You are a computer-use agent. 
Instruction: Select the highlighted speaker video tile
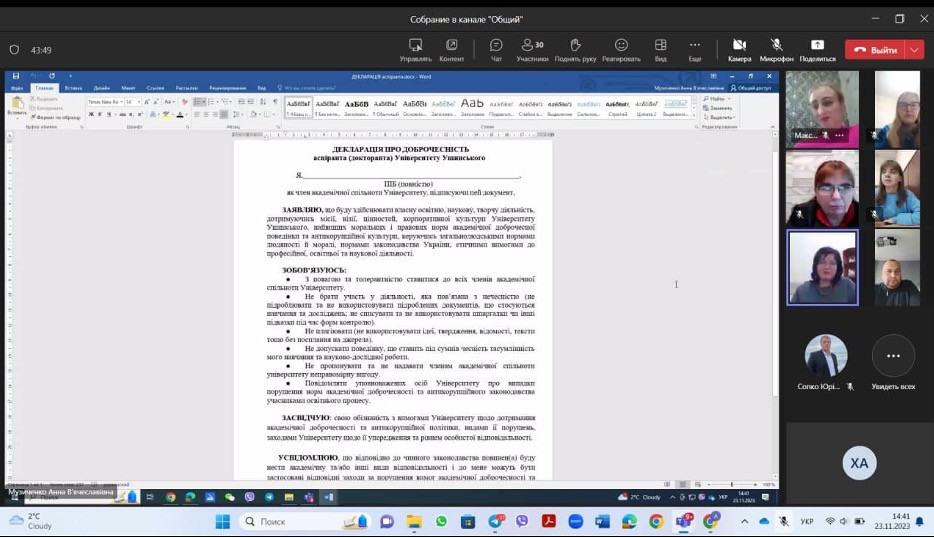(822, 267)
